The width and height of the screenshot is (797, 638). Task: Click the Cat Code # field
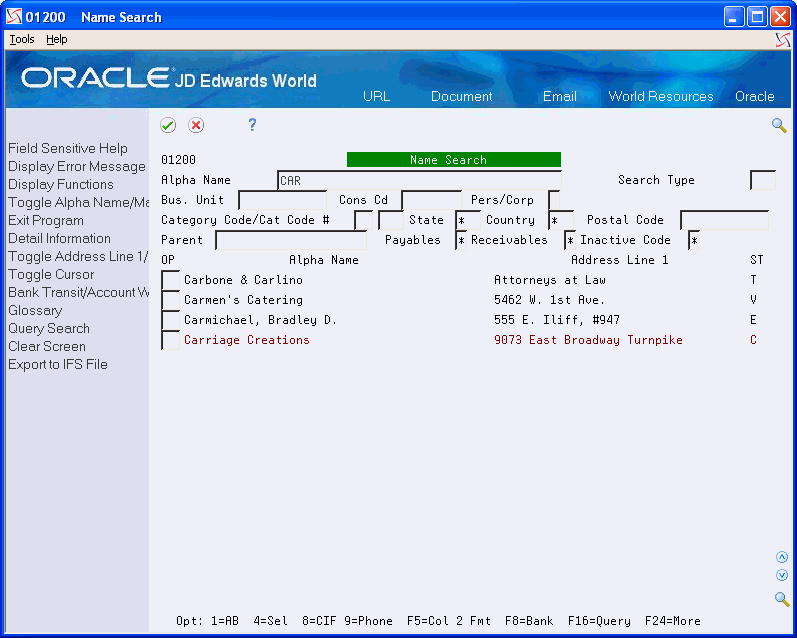pos(390,220)
